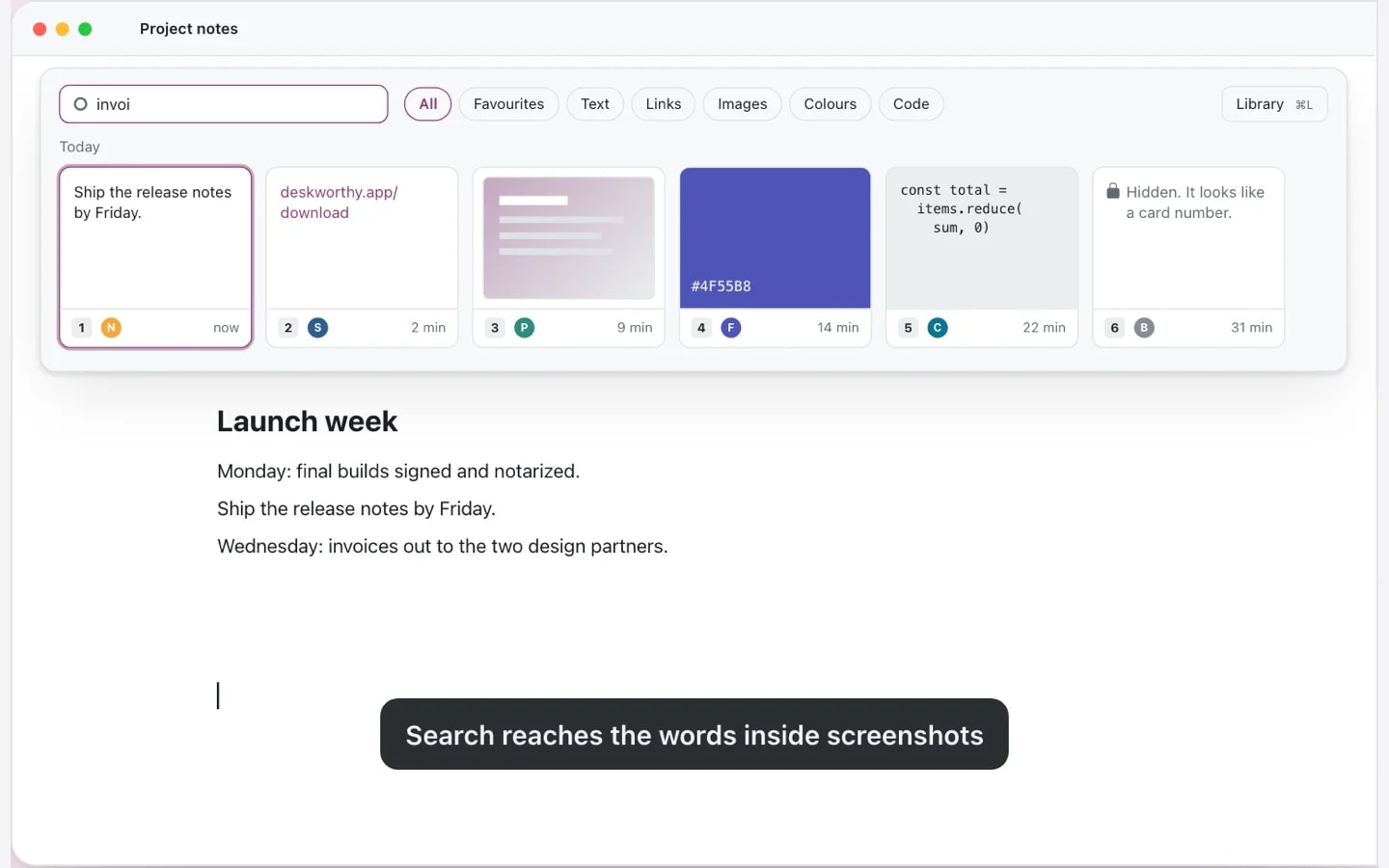Click shortcut number 2 badge
The height and width of the screenshot is (868, 1389).
click(288, 328)
